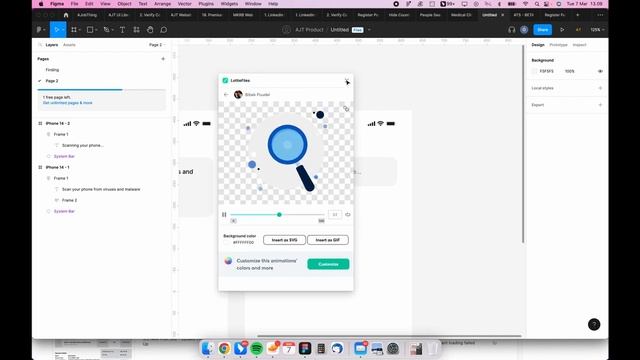Viewport: 640px width, 360px height.
Task: Select the Hand tool
Action: coord(150,30)
